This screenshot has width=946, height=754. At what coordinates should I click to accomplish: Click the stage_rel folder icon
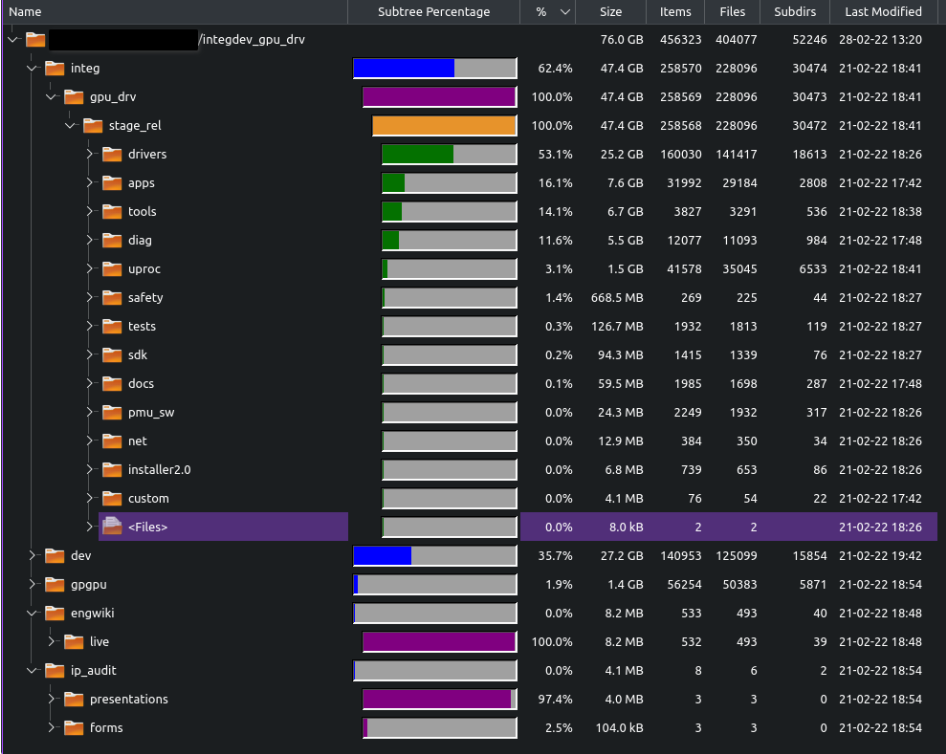92,126
